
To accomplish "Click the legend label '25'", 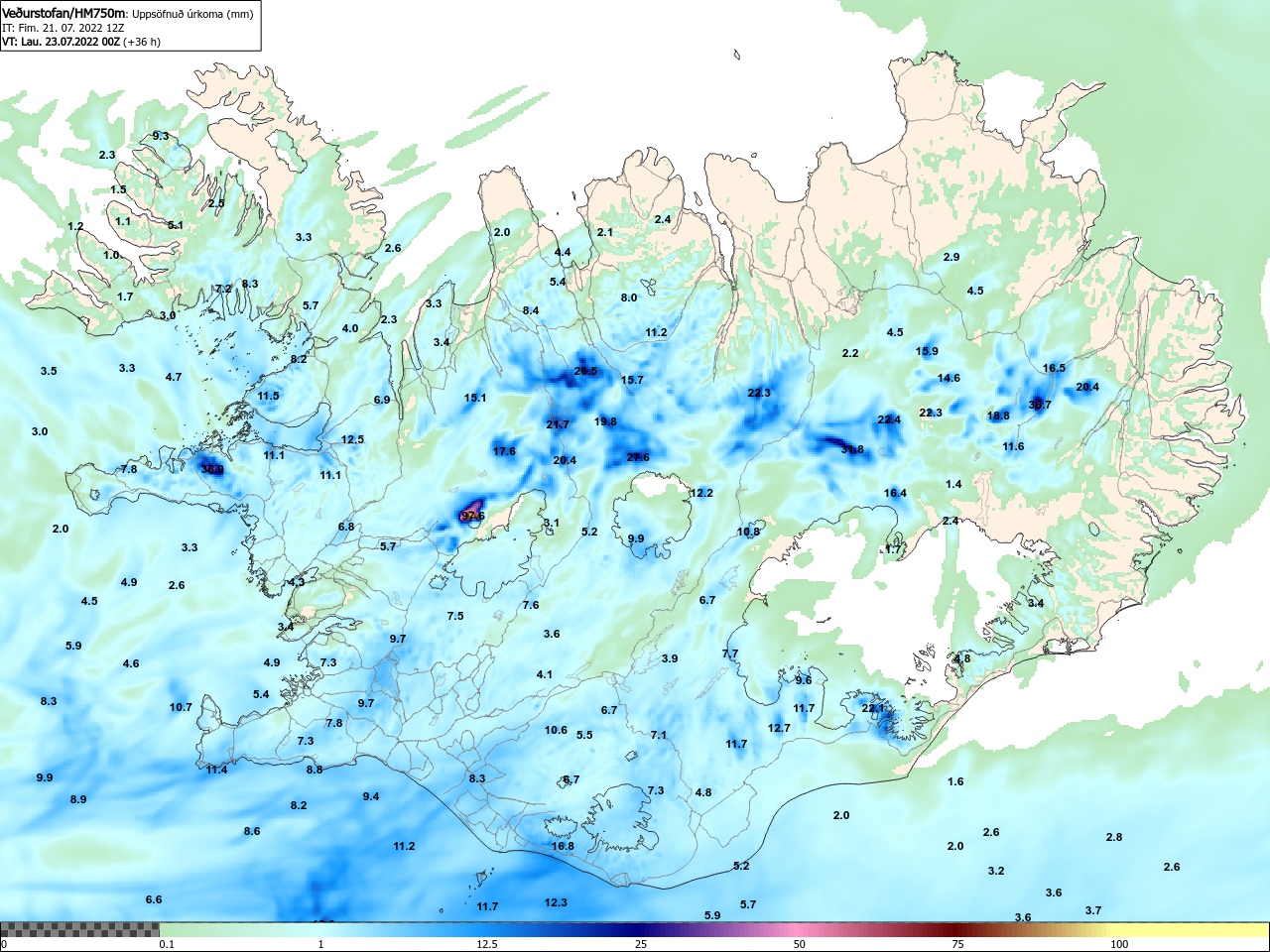I will [641, 944].
